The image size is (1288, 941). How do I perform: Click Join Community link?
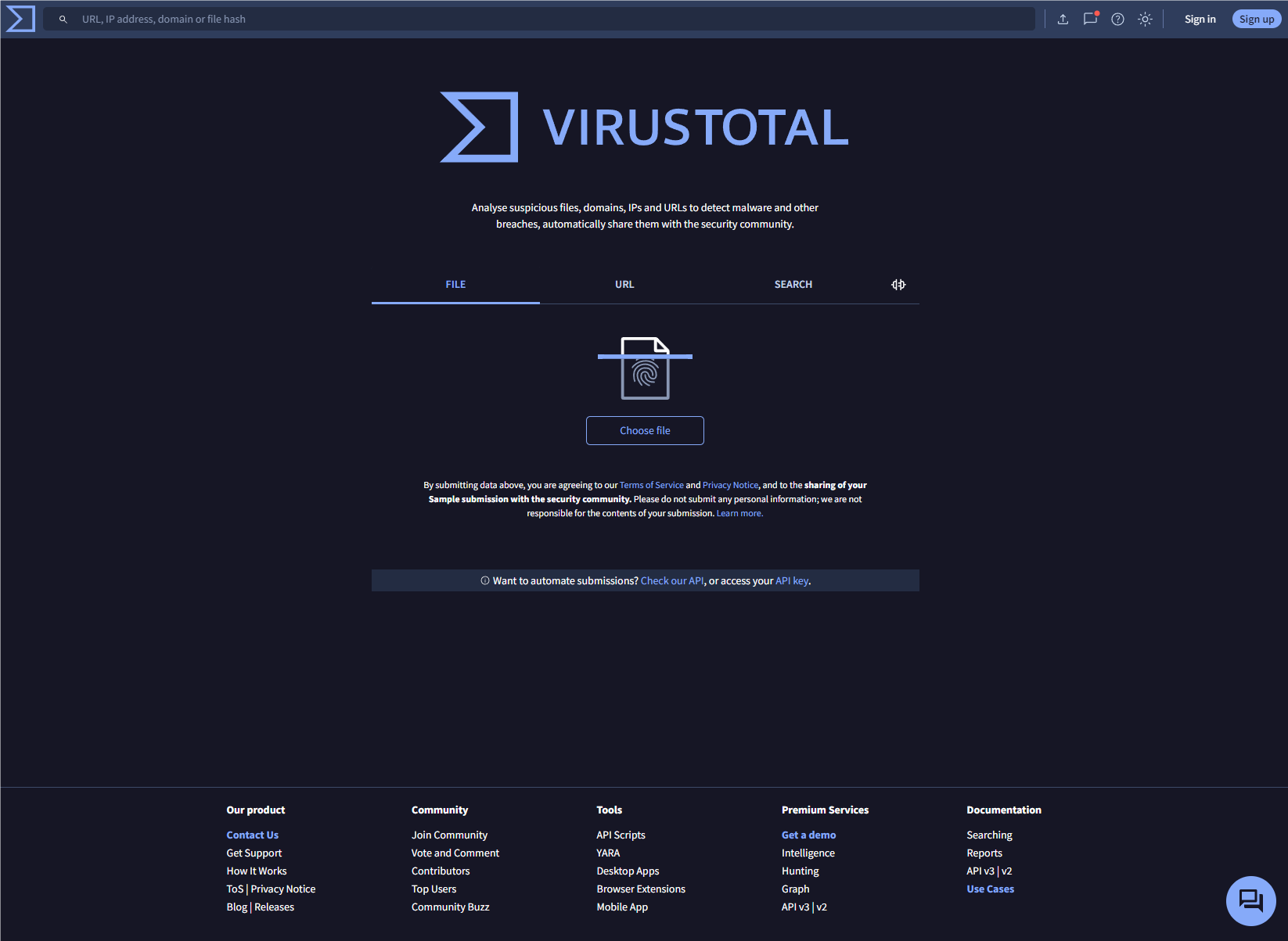pyautogui.click(x=449, y=835)
